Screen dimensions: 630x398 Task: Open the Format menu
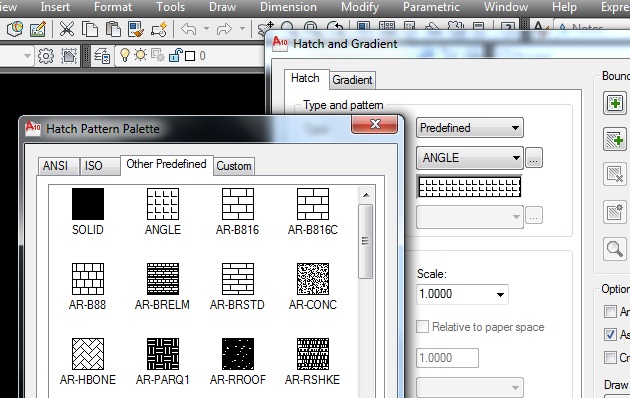click(x=113, y=7)
